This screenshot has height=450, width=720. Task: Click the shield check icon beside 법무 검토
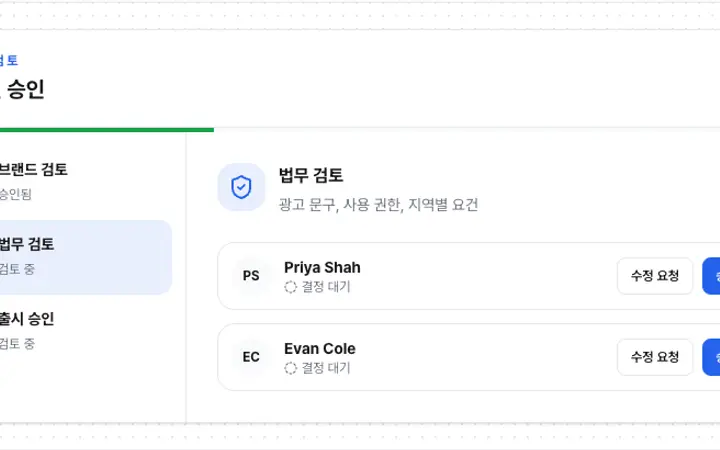pyautogui.click(x=241, y=187)
